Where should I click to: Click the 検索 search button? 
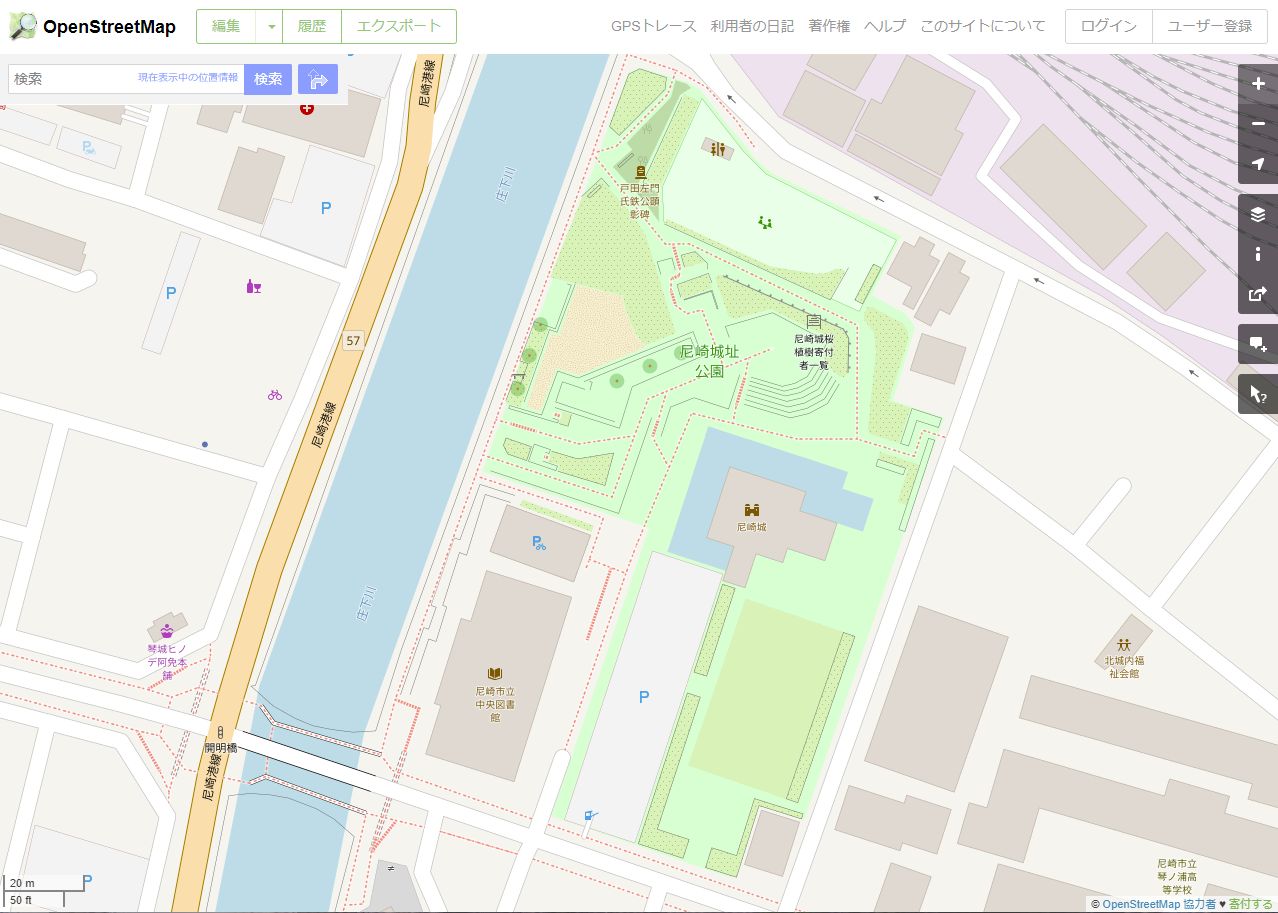(x=268, y=79)
